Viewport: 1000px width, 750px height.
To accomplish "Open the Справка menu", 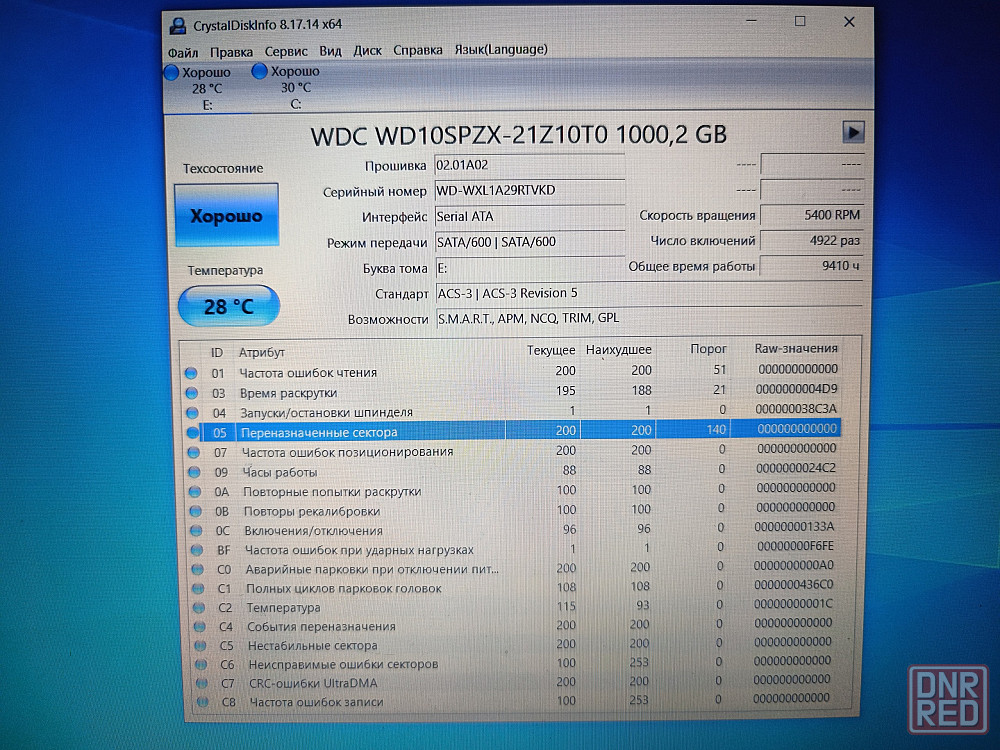I will coord(418,50).
